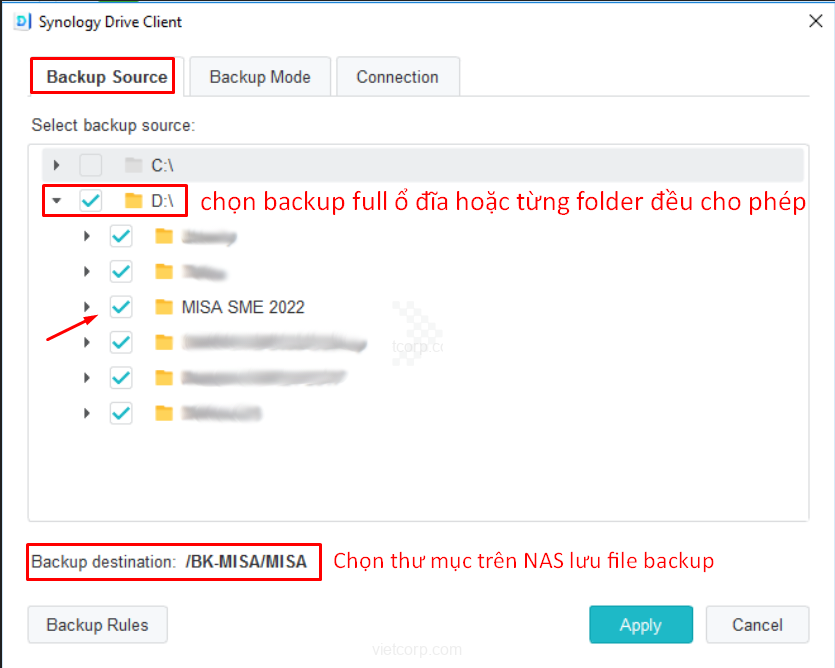Uncheck the D:\ drive checkbox
The image size is (835, 668).
coord(91,201)
